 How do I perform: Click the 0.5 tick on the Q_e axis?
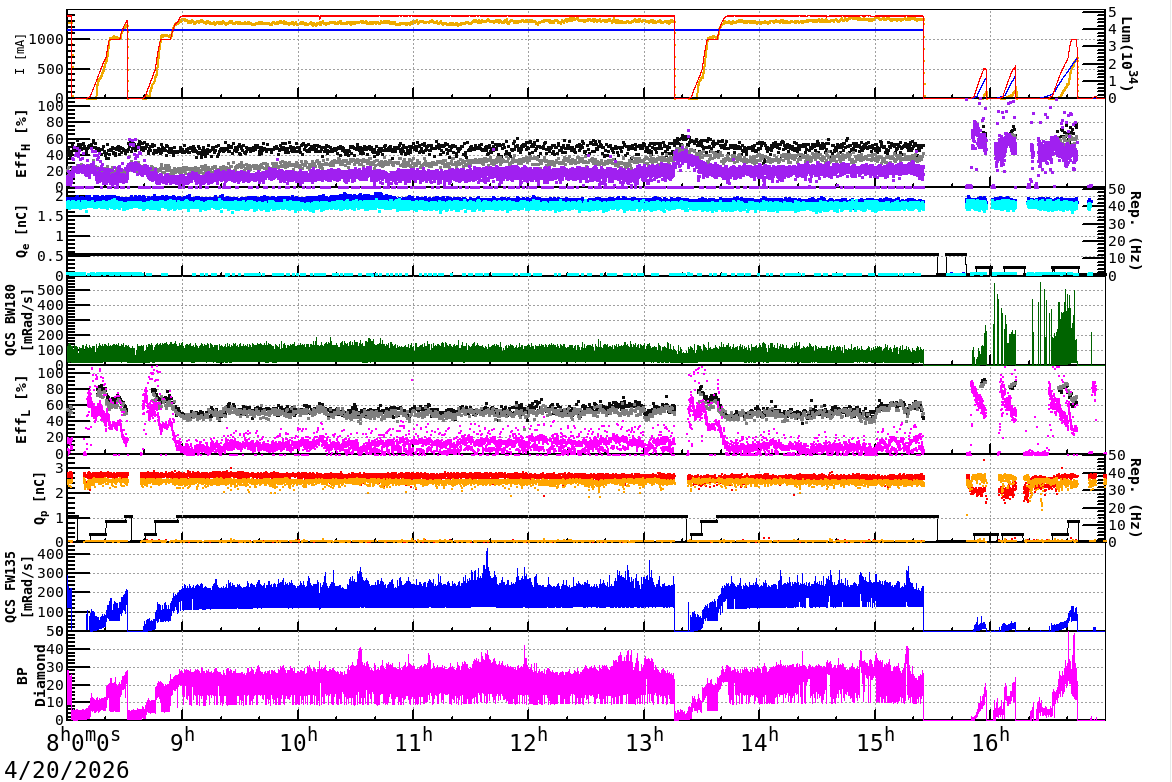click(52, 256)
